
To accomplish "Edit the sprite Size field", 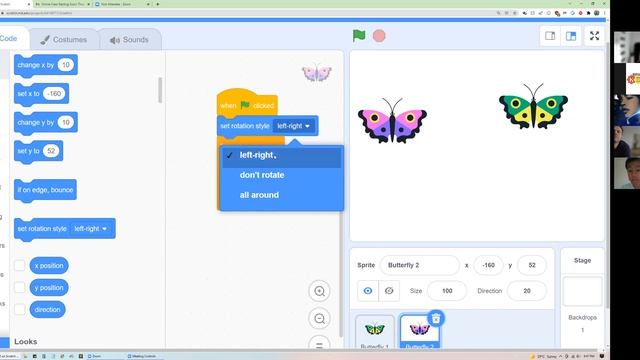I will pos(447,291).
